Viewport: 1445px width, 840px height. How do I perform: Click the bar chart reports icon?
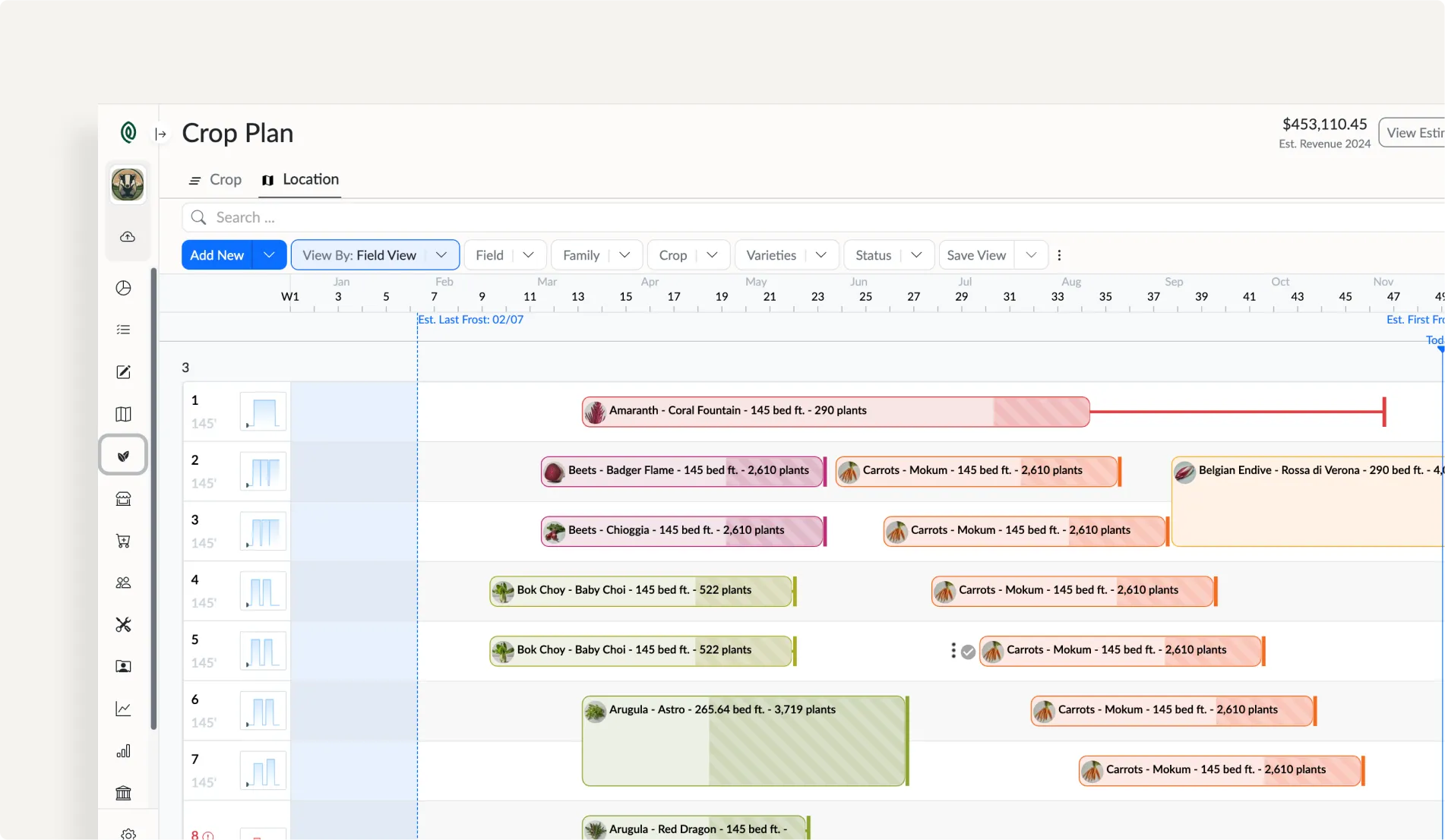coord(122,751)
